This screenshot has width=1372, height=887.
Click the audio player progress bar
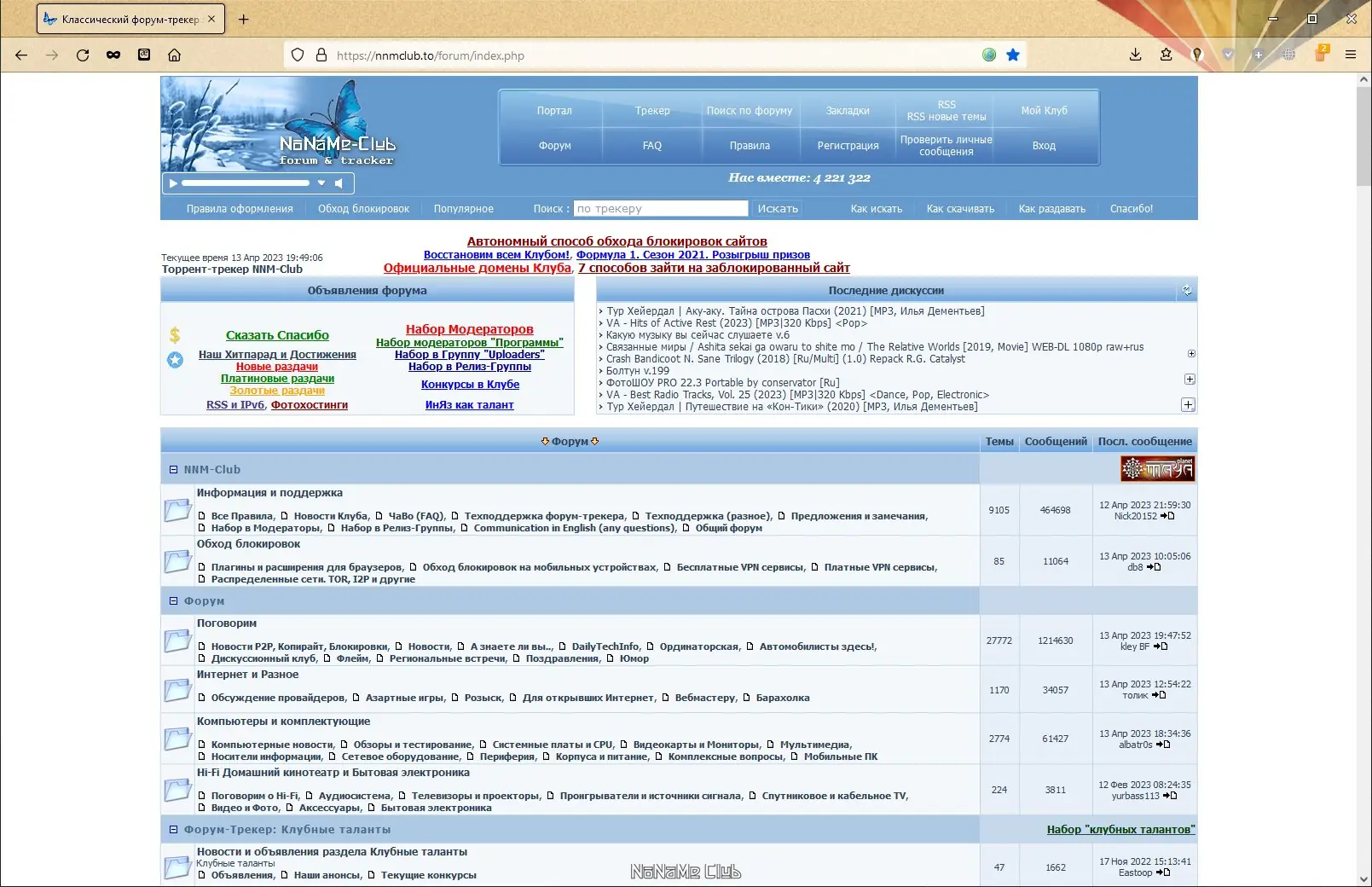246,183
